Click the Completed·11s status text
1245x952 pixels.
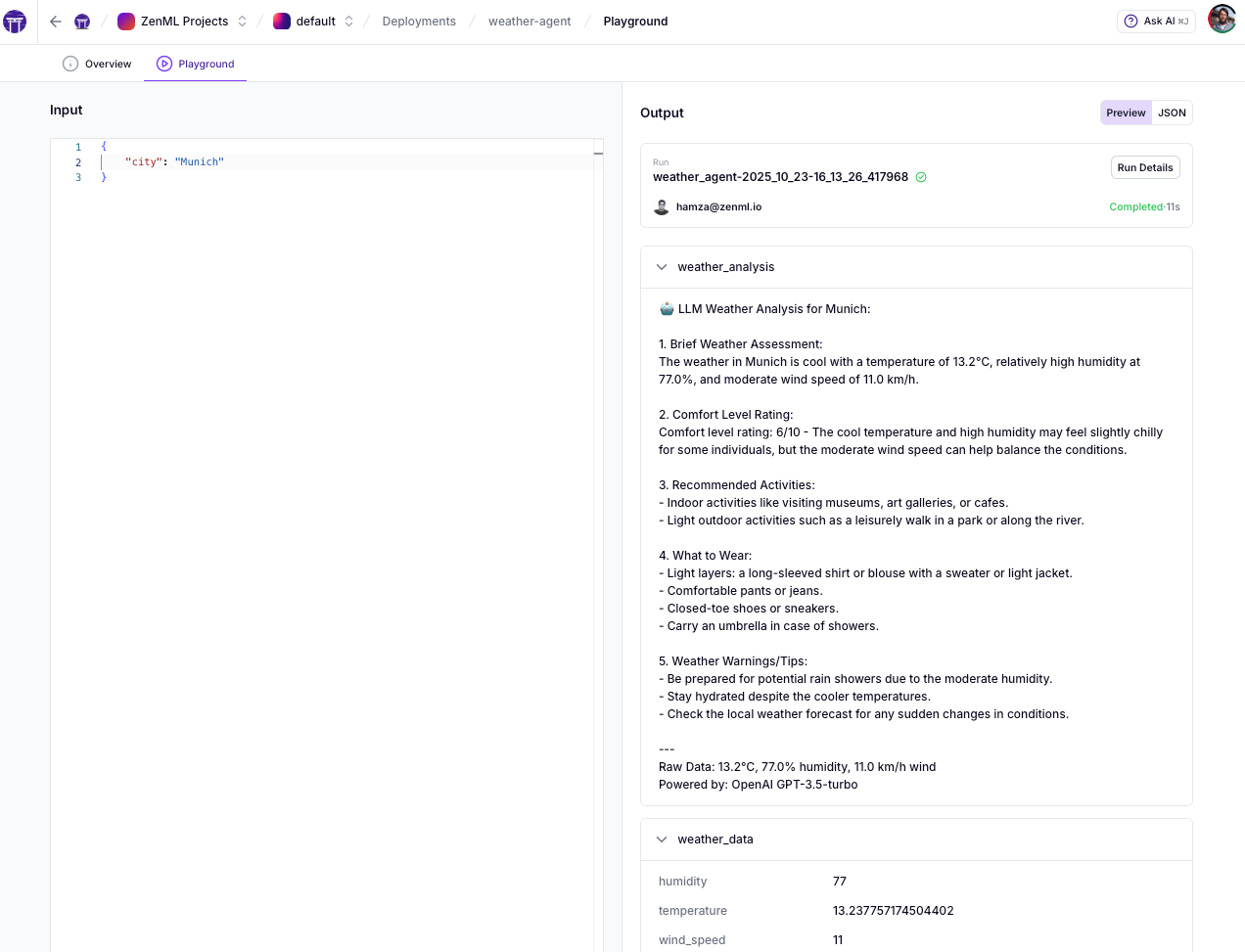[1144, 206]
